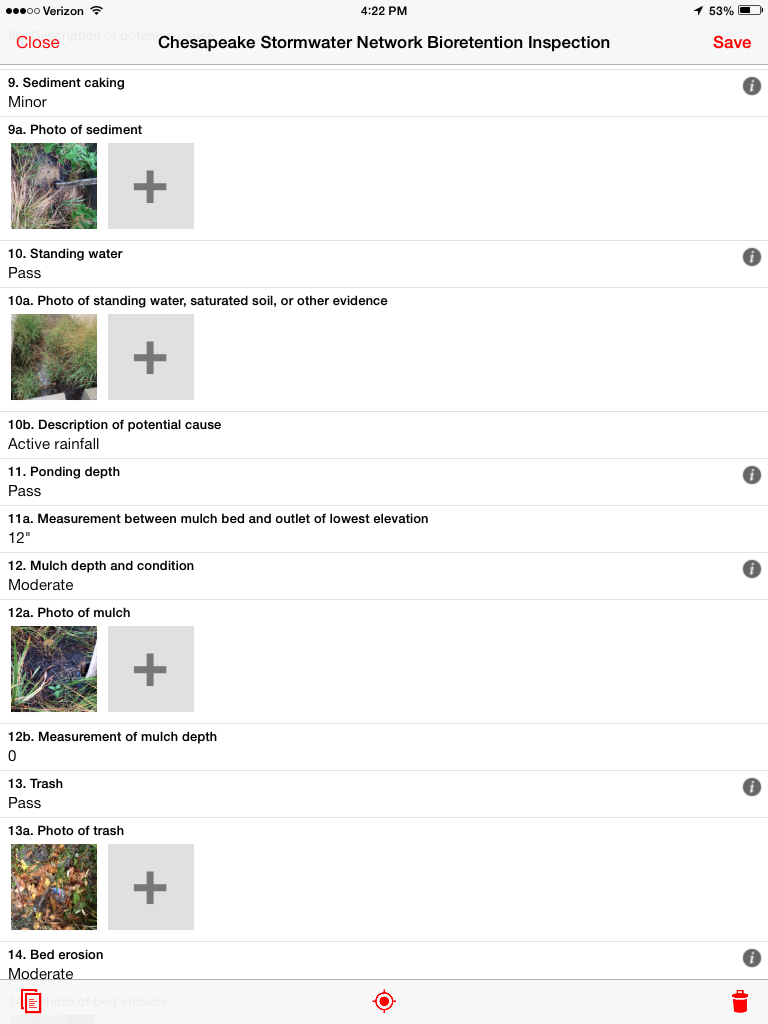Tap the copy record icon

pos(32,1001)
